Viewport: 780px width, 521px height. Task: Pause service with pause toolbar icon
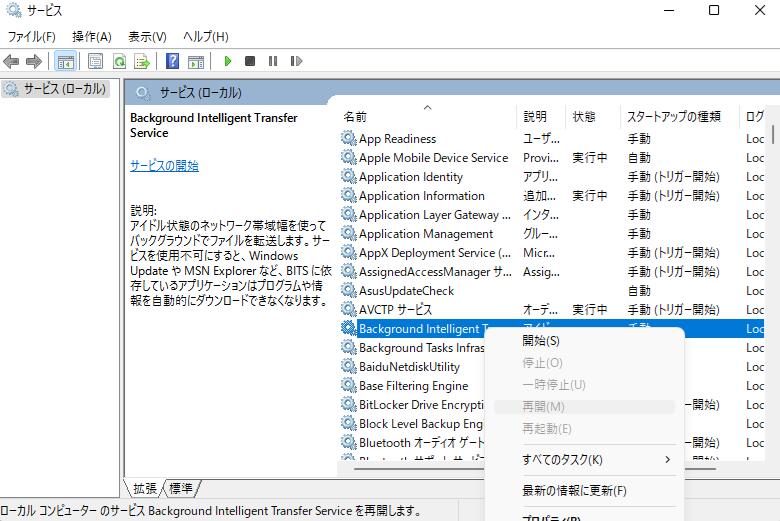[x=273, y=61]
